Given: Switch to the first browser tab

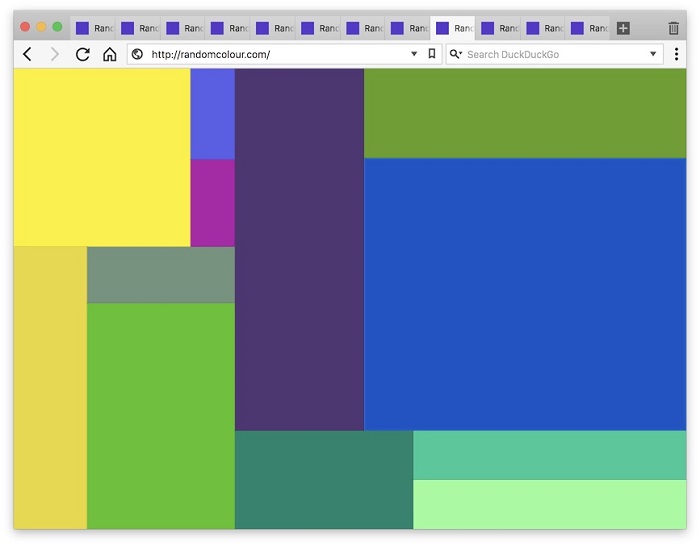Looking at the screenshot, I should tap(95, 28).
